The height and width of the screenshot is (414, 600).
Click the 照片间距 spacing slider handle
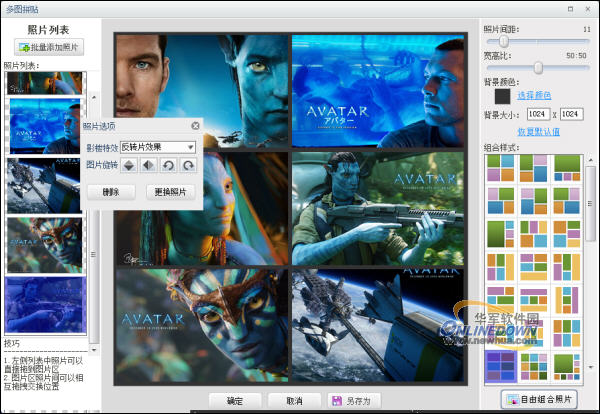coord(503,42)
